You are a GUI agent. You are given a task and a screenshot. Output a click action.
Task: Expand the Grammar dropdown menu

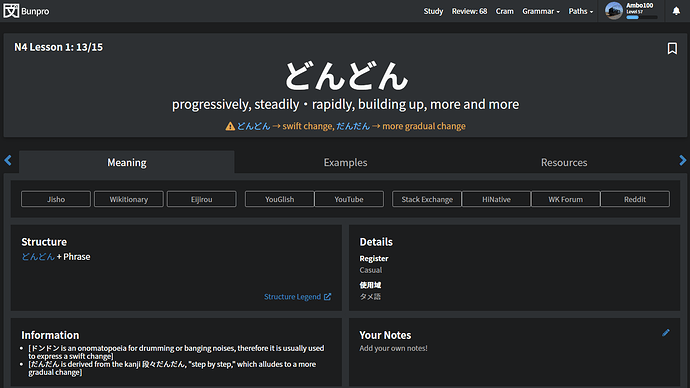[x=541, y=11]
